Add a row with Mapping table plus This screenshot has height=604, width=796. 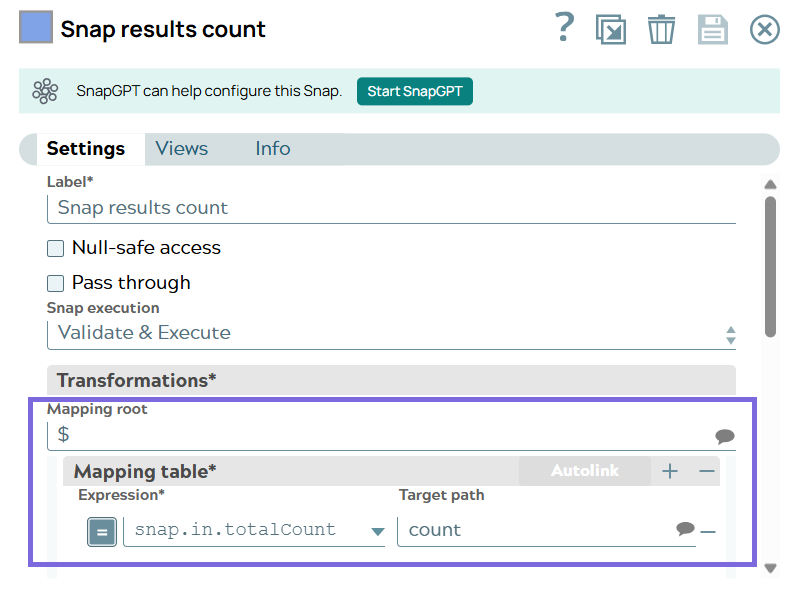click(x=670, y=471)
